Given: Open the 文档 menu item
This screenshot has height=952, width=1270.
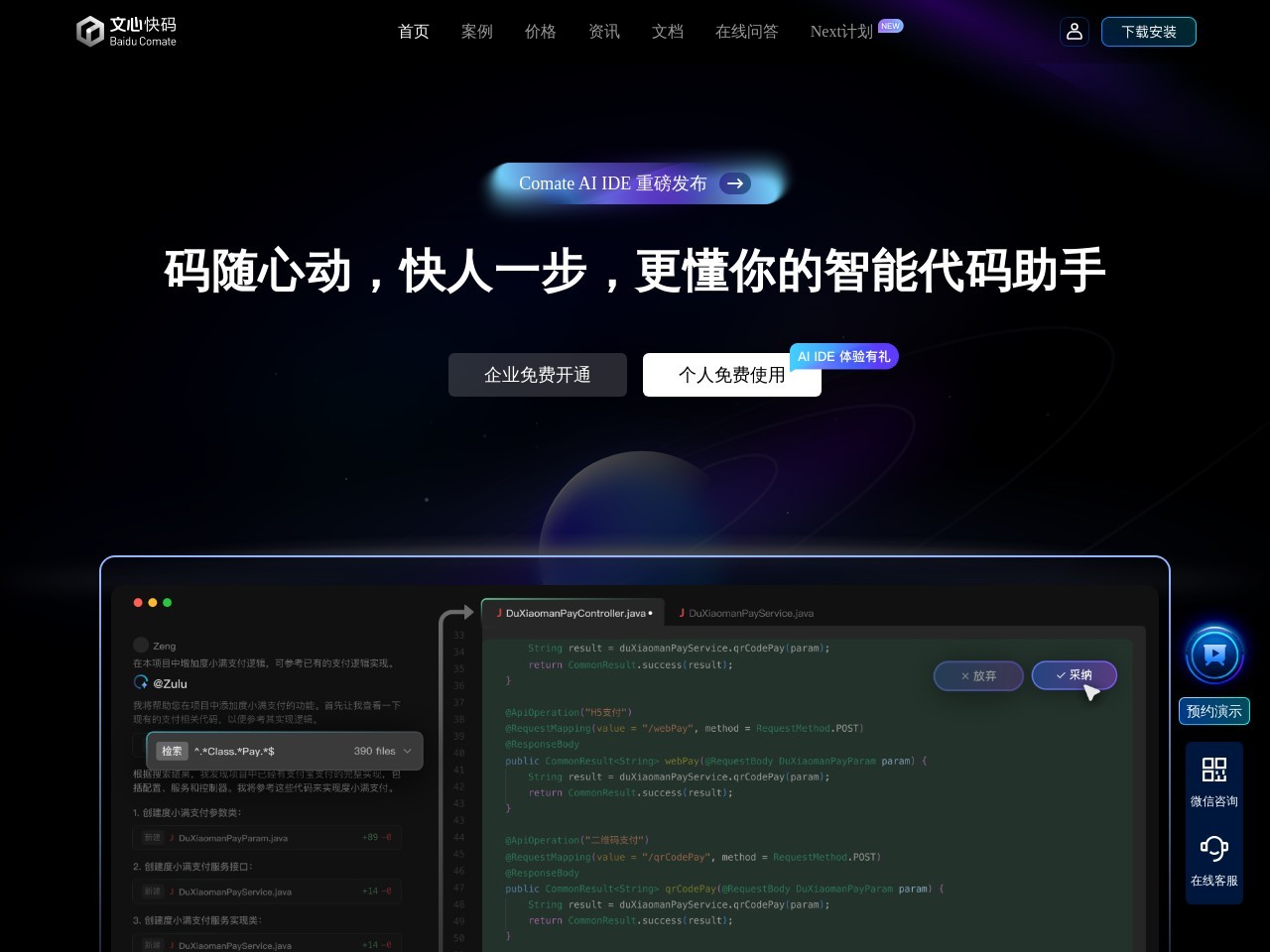Looking at the screenshot, I should click(x=668, y=32).
